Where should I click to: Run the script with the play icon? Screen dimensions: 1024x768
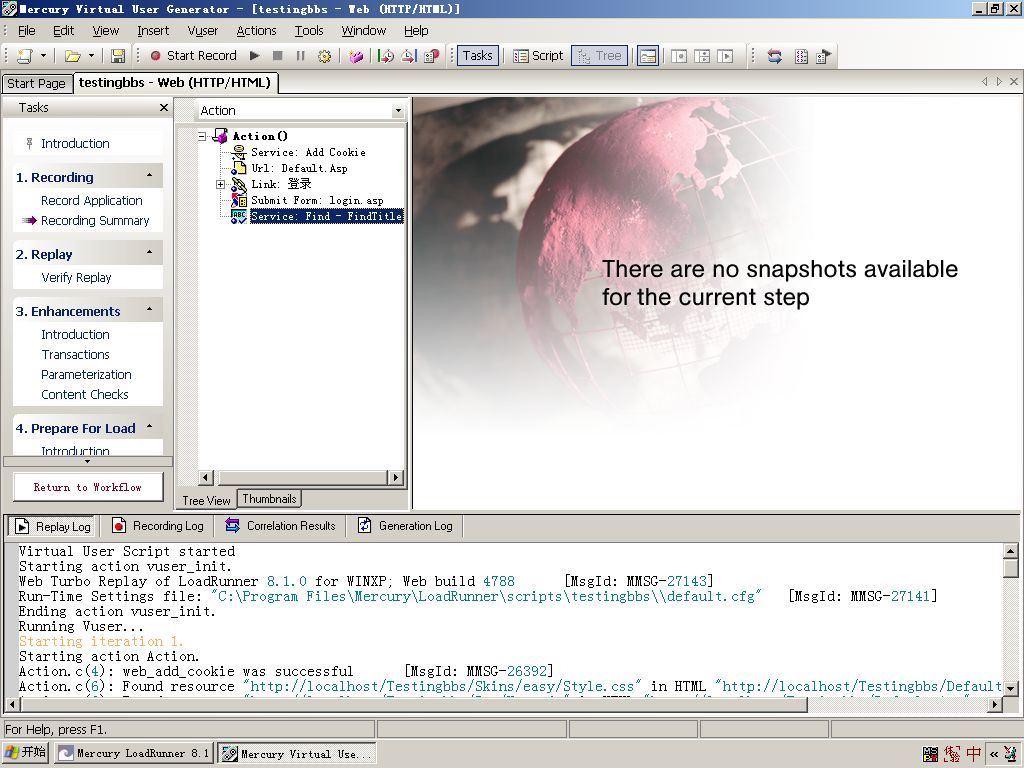point(255,56)
